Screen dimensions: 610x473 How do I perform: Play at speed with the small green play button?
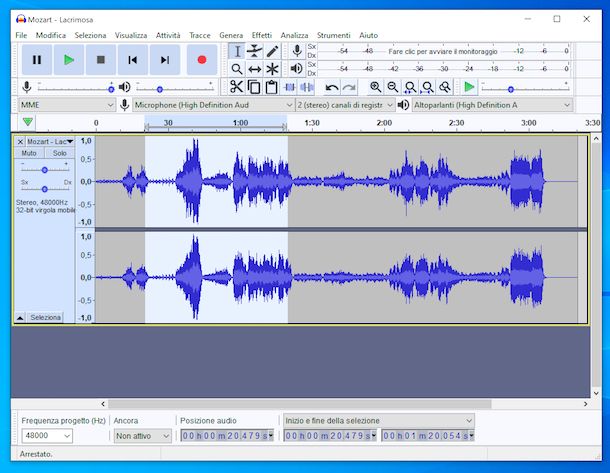point(470,87)
